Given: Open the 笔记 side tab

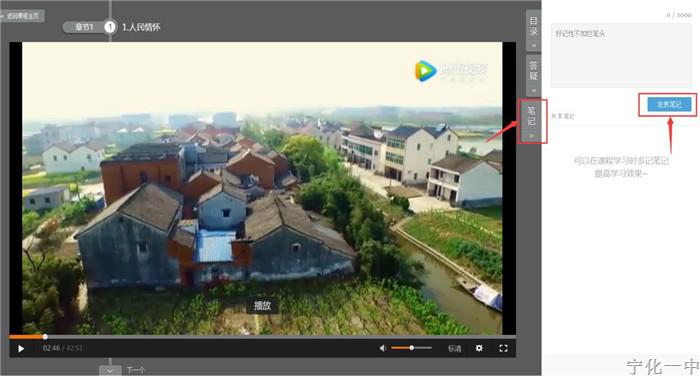Looking at the screenshot, I should pos(532,116).
